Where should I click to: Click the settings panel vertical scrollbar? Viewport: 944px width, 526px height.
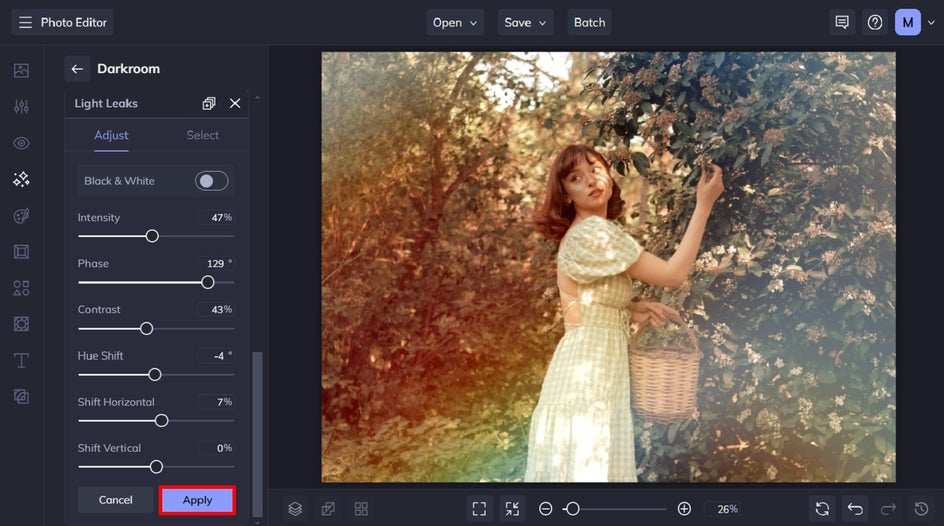[257, 434]
